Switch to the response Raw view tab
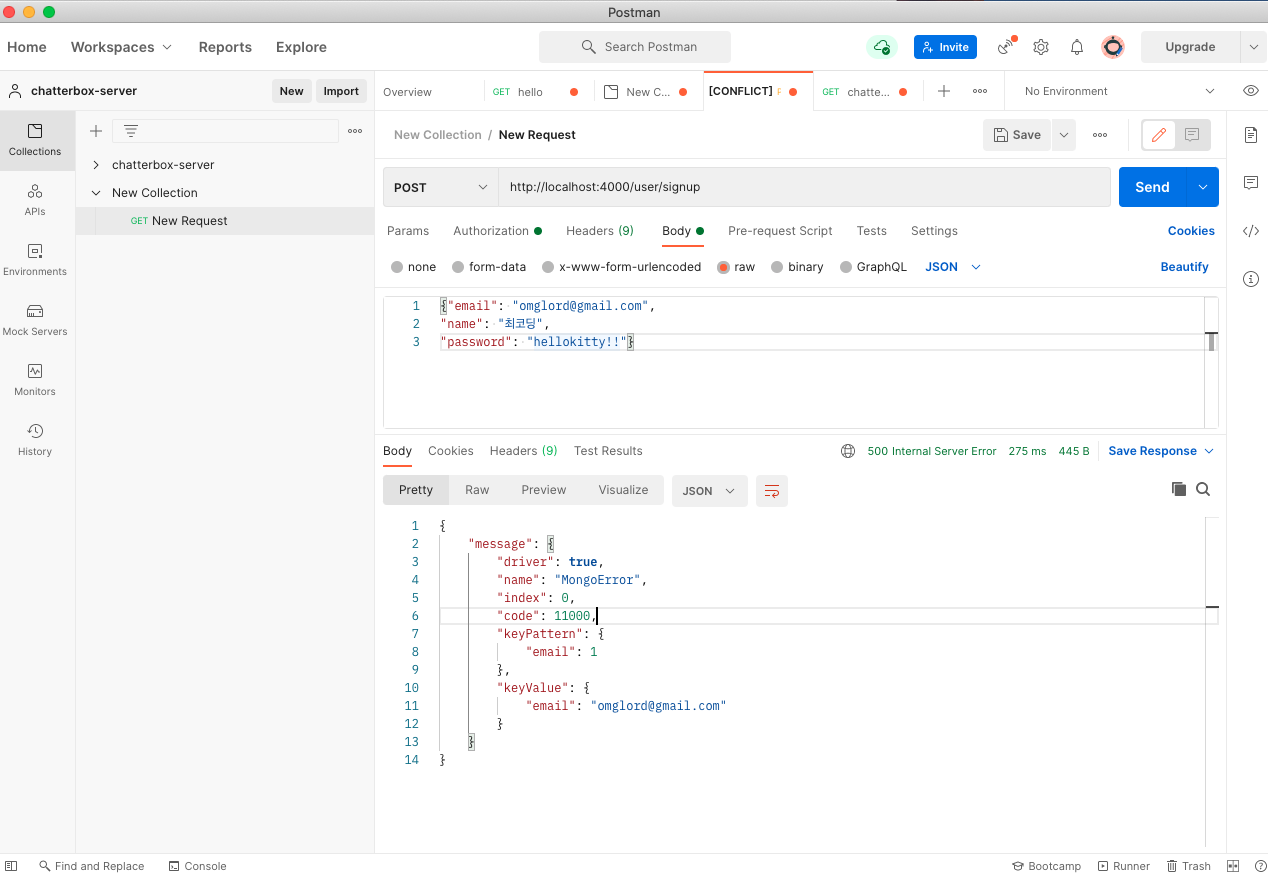Viewport: 1268px width, 874px height. click(477, 490)
